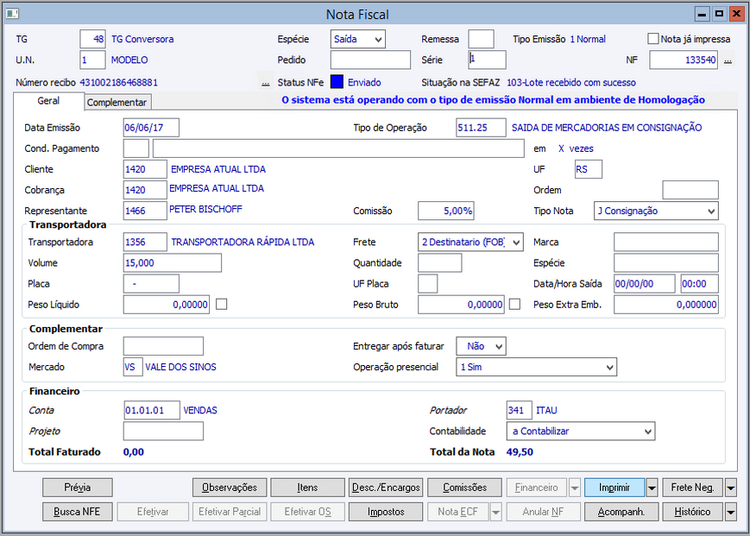Open the arrow menu beside Frete Neg.
The height and width of the screenshot is (536, 750).
730,488
